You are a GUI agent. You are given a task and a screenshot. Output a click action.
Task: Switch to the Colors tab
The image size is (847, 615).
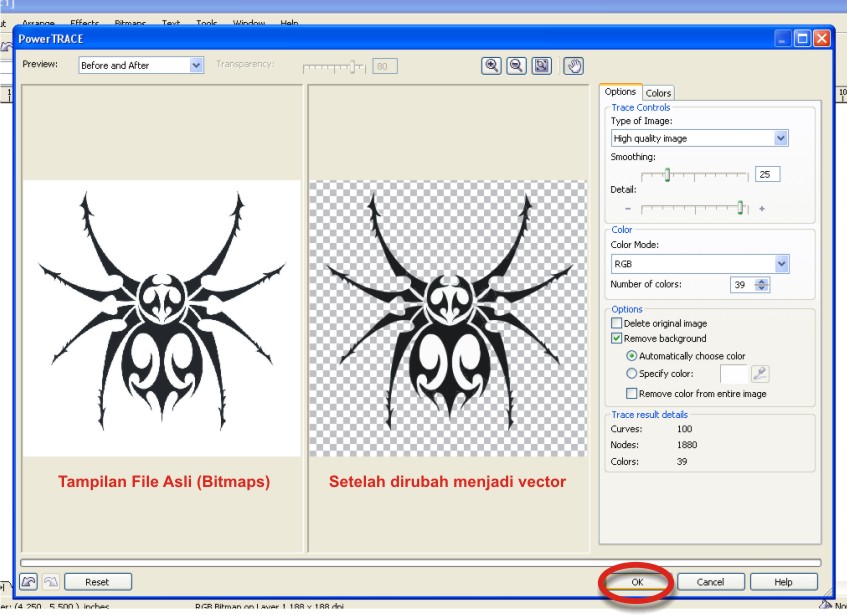click(658, 93)
